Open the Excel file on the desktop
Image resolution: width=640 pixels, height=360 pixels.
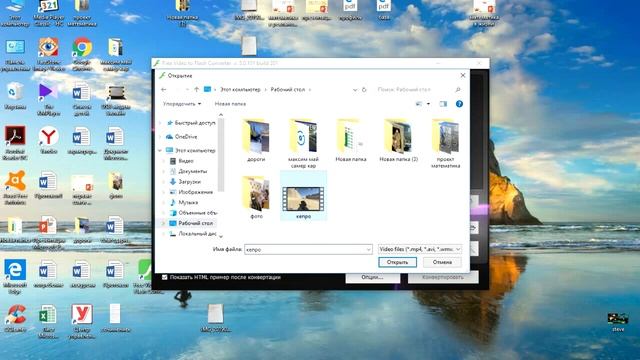coord(48,321)
